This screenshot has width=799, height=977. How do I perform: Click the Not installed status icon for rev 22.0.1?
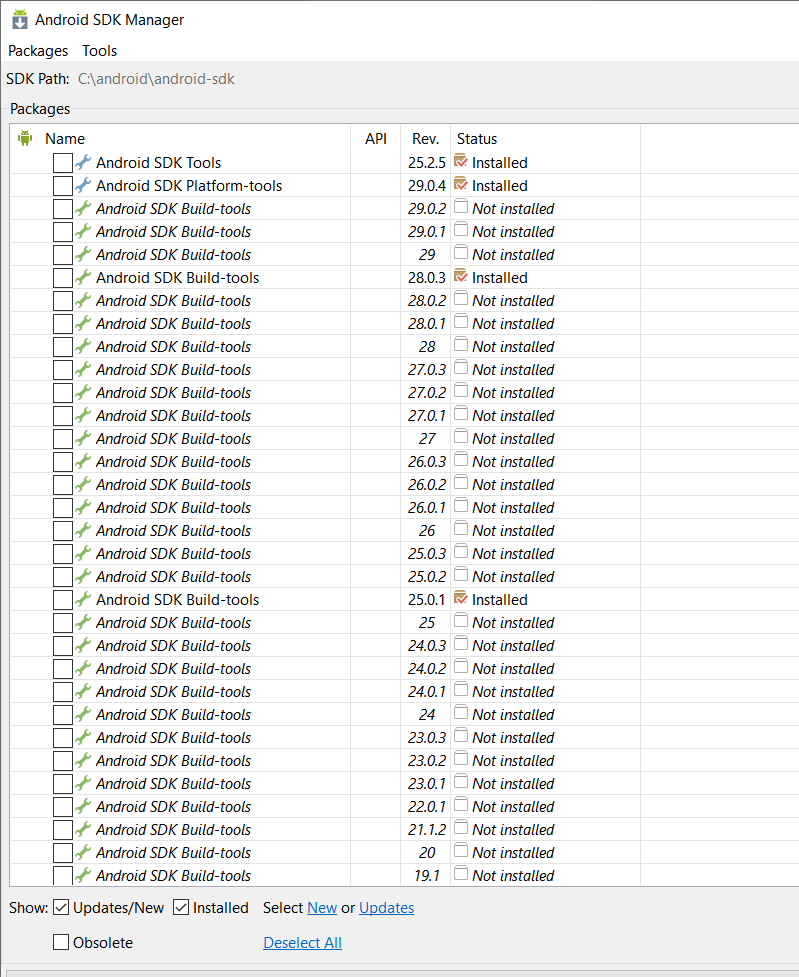(461, 805)
